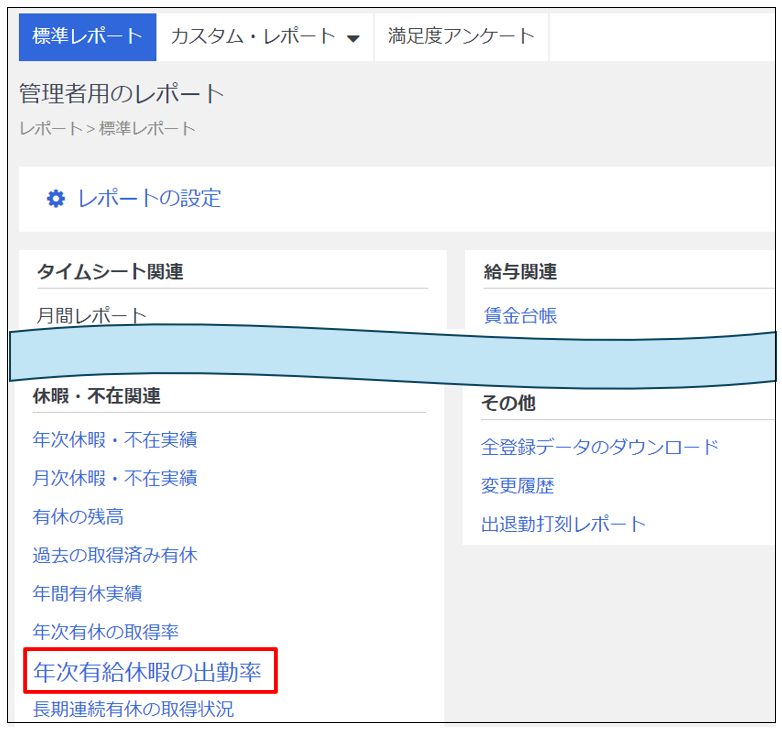The height and width of the screenshot is (732, 782).
Task: Expand the カスタム・レポート dropdown arrow
Action: (353, 39)
